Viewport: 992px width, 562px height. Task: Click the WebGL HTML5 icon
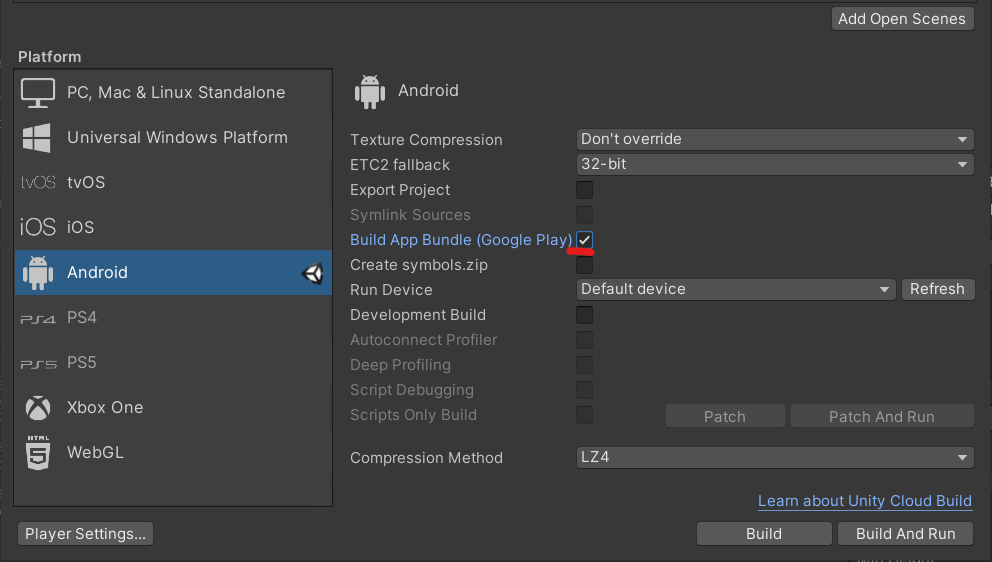pyautogui.click(x=38, y=453)
